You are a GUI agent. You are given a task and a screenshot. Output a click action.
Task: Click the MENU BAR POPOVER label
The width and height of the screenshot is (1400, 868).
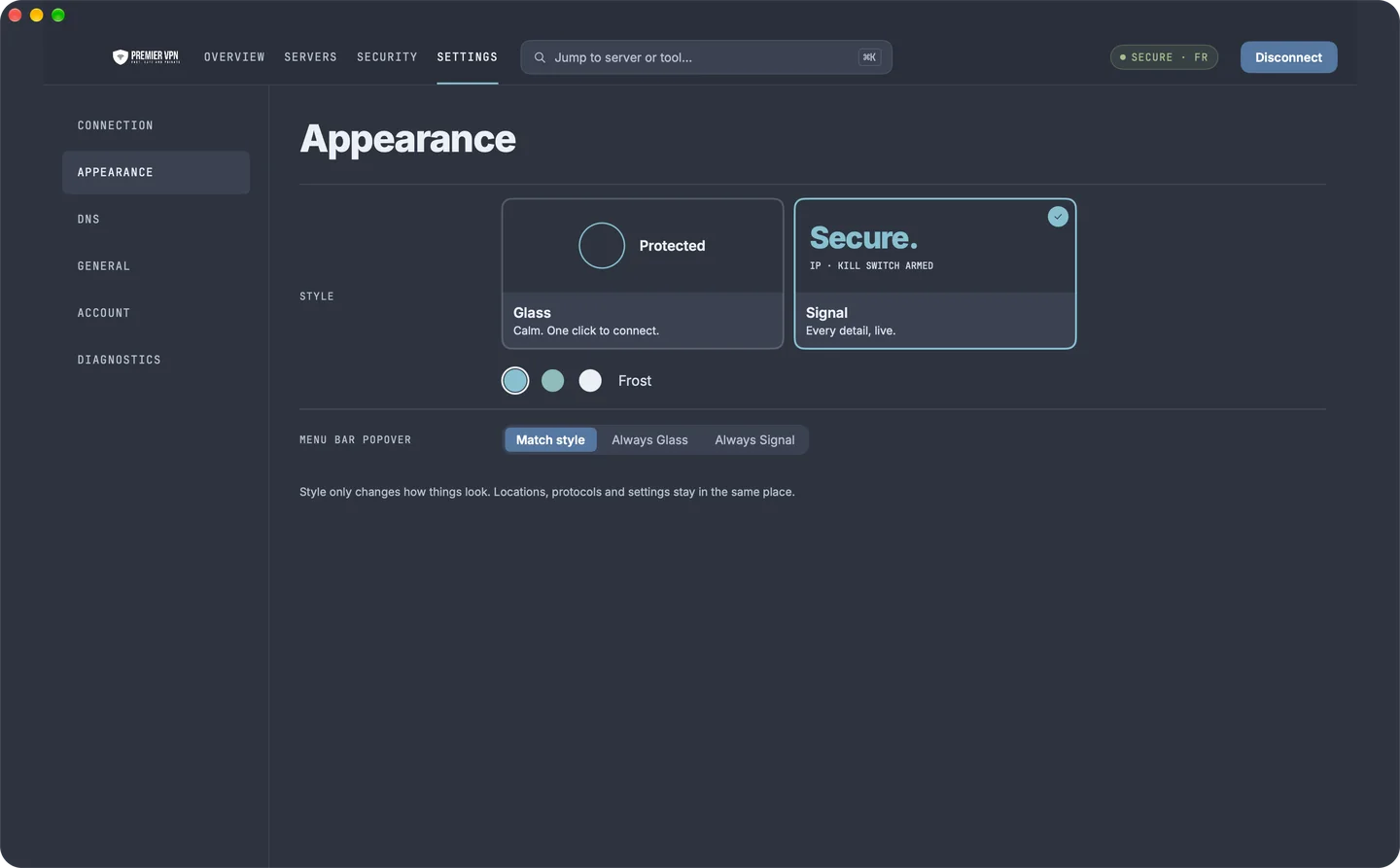355,439
